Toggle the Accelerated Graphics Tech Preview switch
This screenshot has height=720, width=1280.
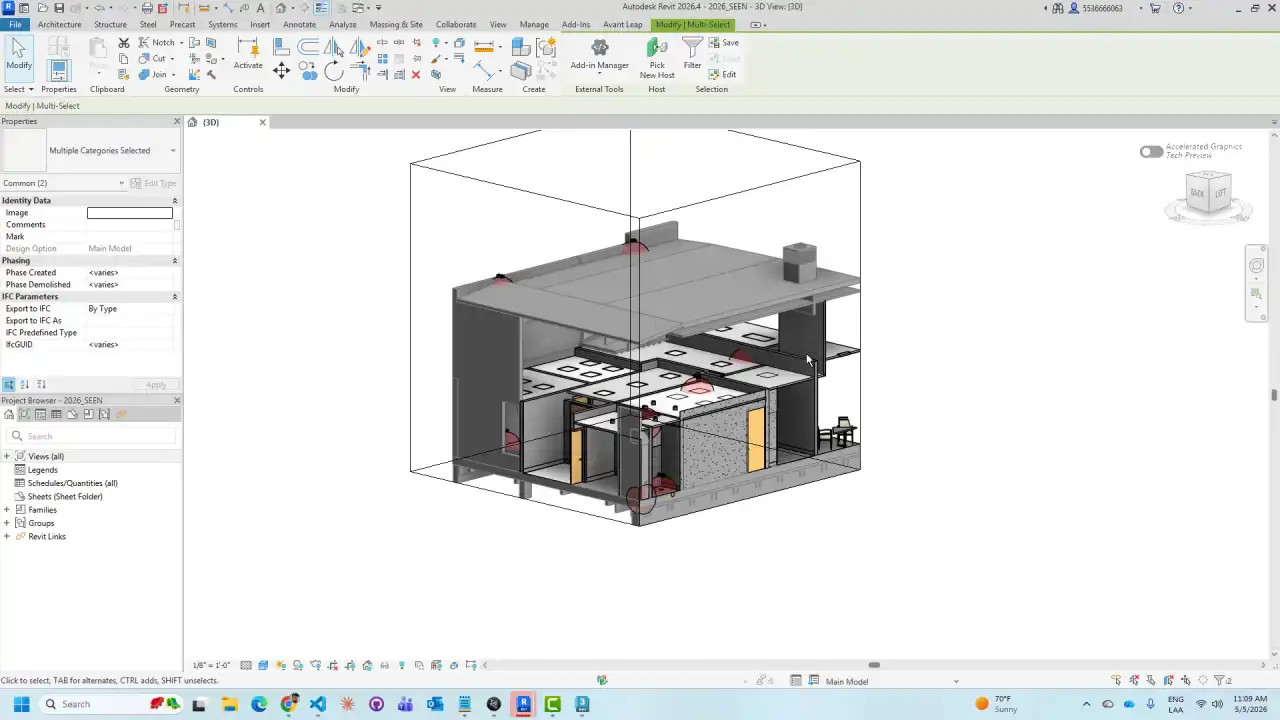(1151, 151)
